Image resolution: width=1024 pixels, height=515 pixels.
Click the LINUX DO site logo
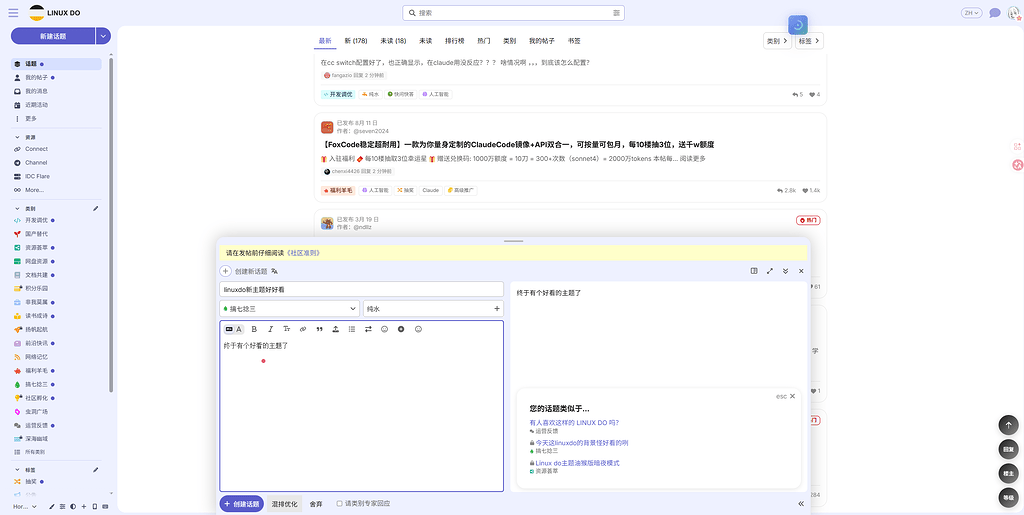pyautogui.click(x=56, y=12)
